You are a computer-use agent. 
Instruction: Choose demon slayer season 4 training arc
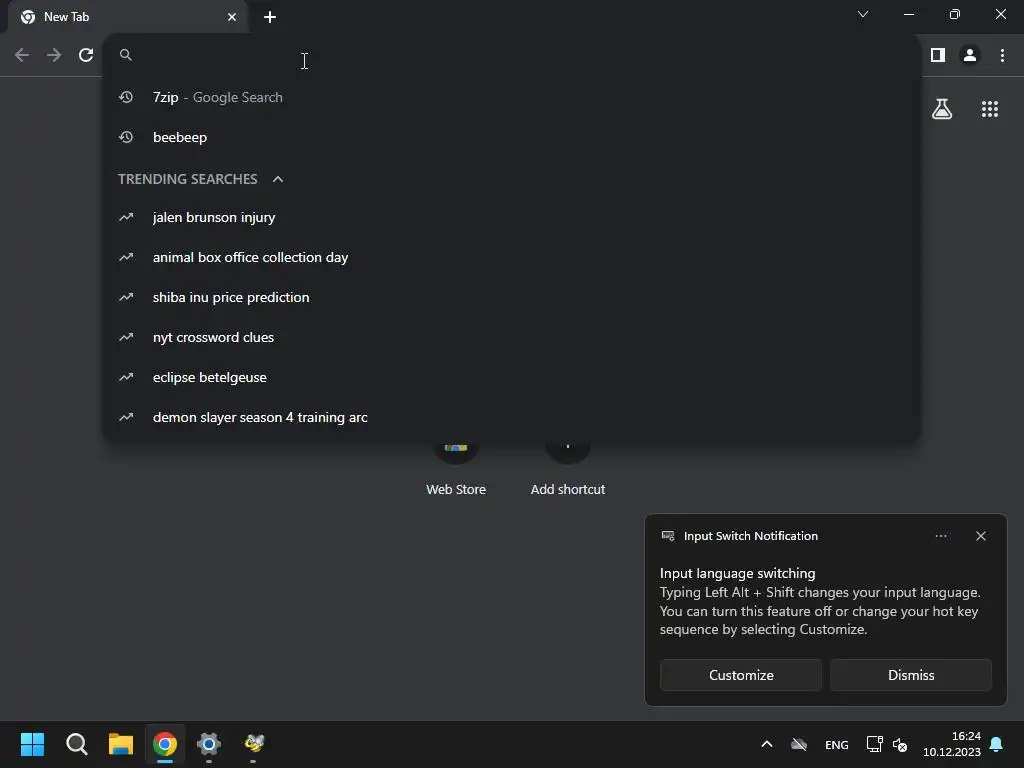coord(513,417)
